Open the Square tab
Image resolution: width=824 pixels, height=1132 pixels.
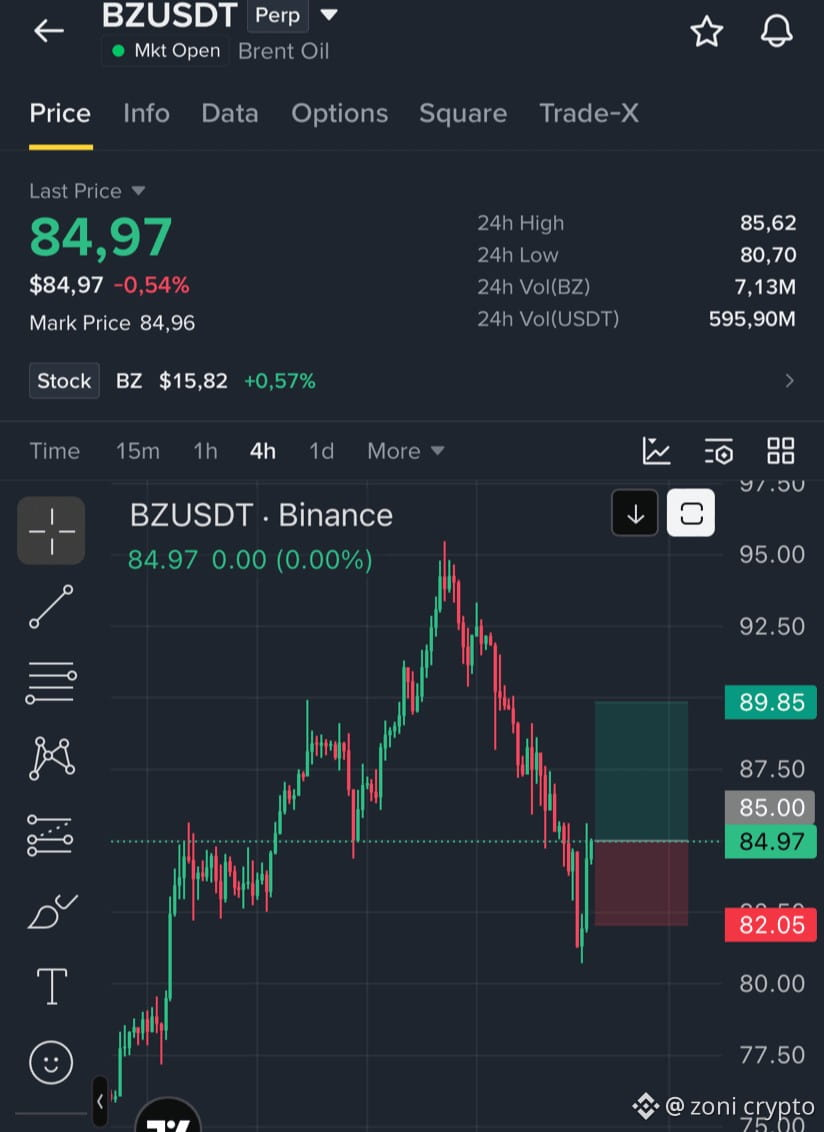[x=463, y=113]
